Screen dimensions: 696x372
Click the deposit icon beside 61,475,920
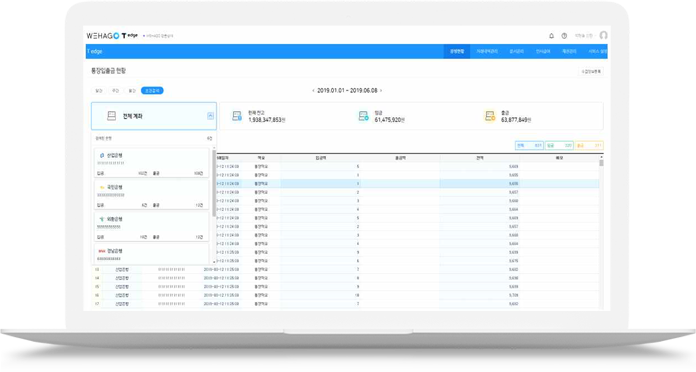(x=364, y=116)
